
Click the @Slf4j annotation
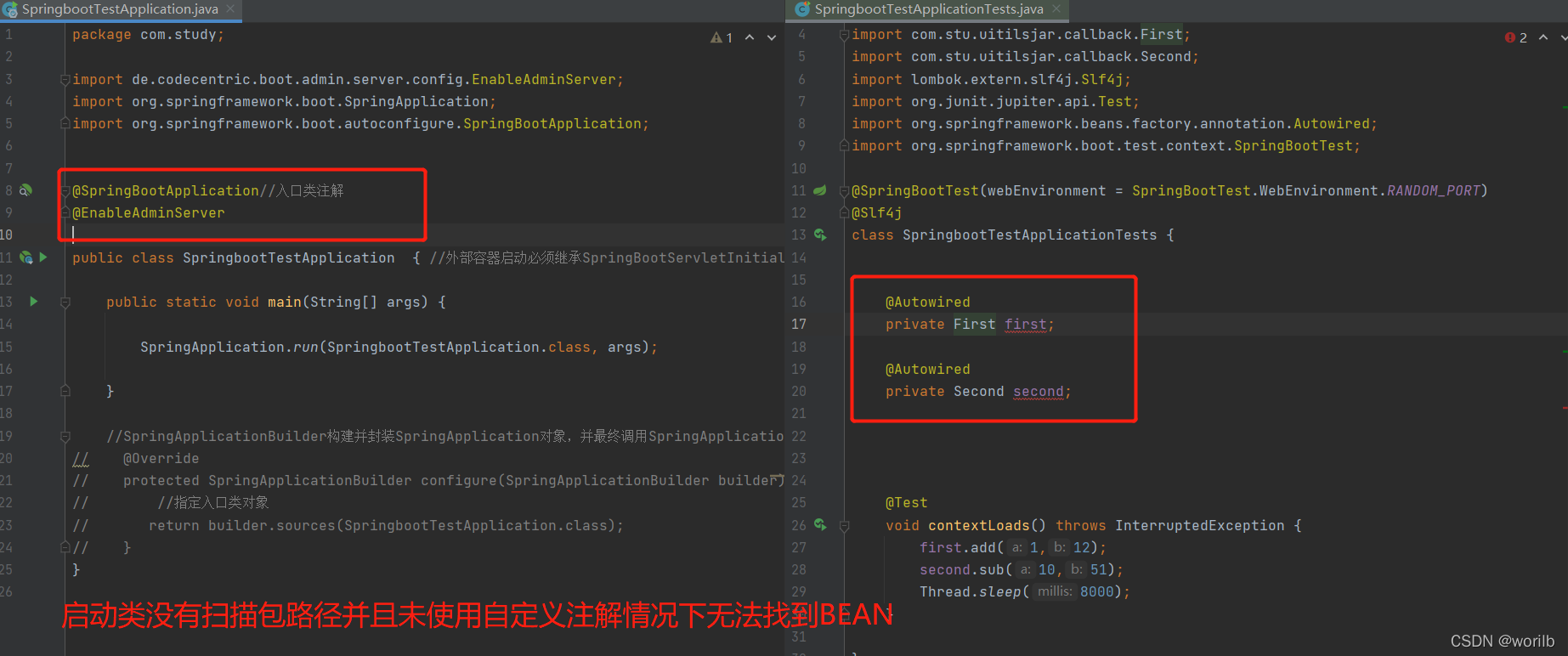click(877, 212)
